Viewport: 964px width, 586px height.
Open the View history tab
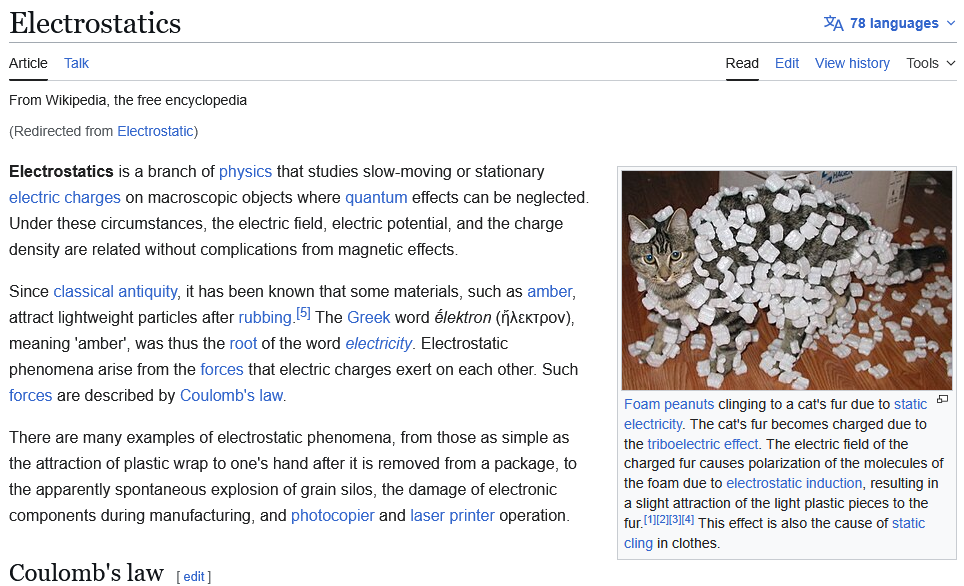pos(852,63)
